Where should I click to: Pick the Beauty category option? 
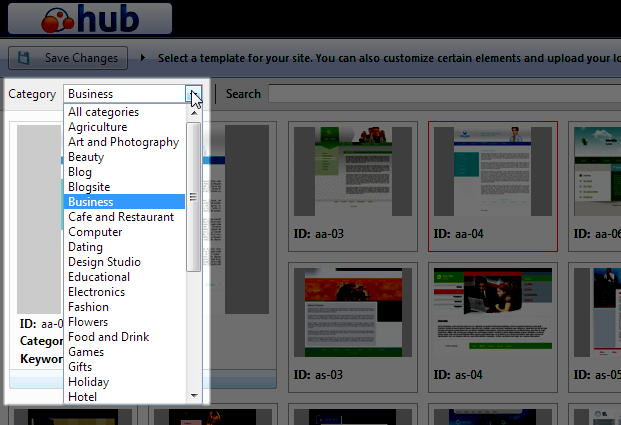pos(86,157)
